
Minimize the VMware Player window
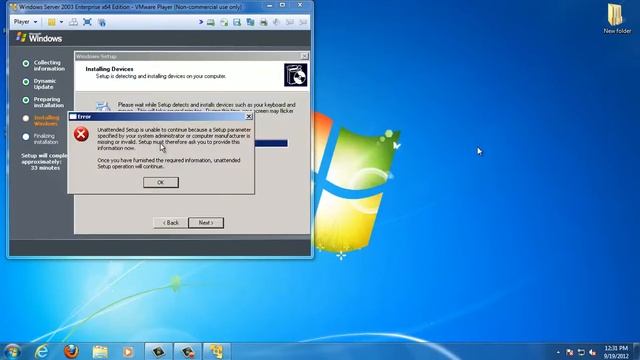[269, 6]
